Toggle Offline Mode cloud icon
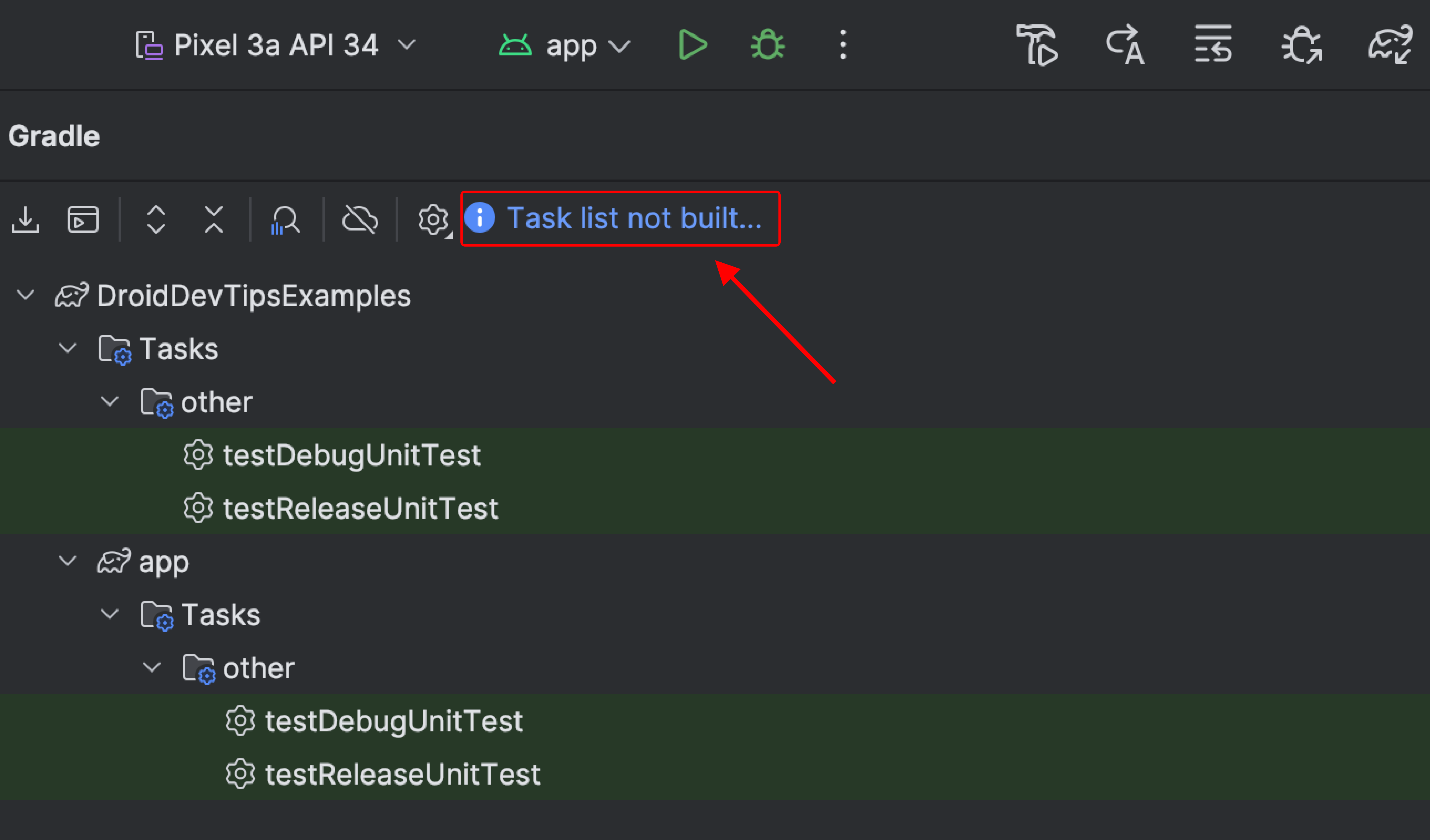Image resolution: width=1430 pixels, height=840 pixels. (x=360, y=220)
